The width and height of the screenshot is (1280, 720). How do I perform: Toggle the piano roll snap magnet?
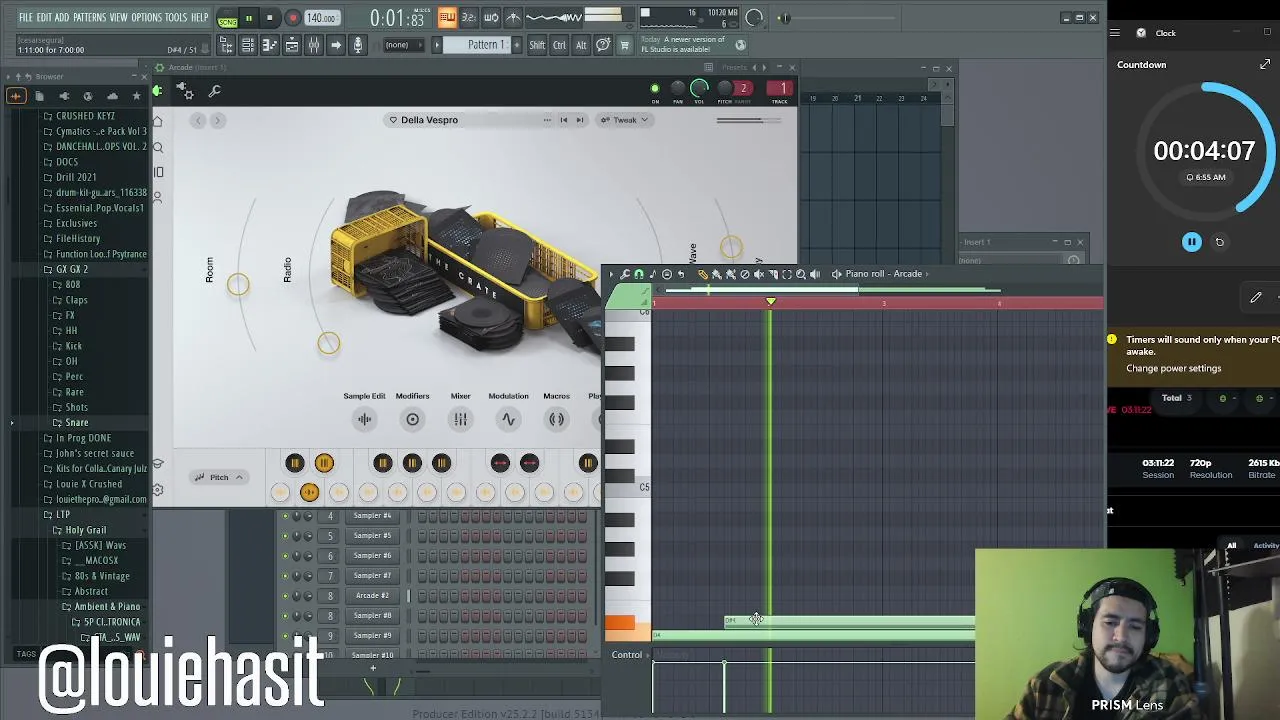(639, 274)
